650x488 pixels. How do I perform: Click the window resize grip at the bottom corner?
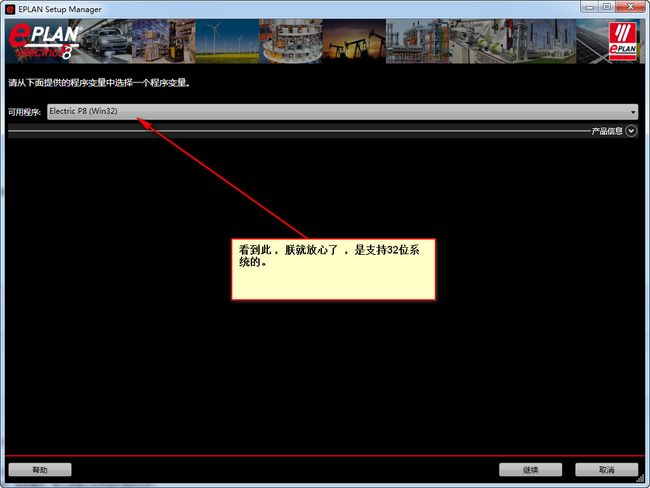641,479
